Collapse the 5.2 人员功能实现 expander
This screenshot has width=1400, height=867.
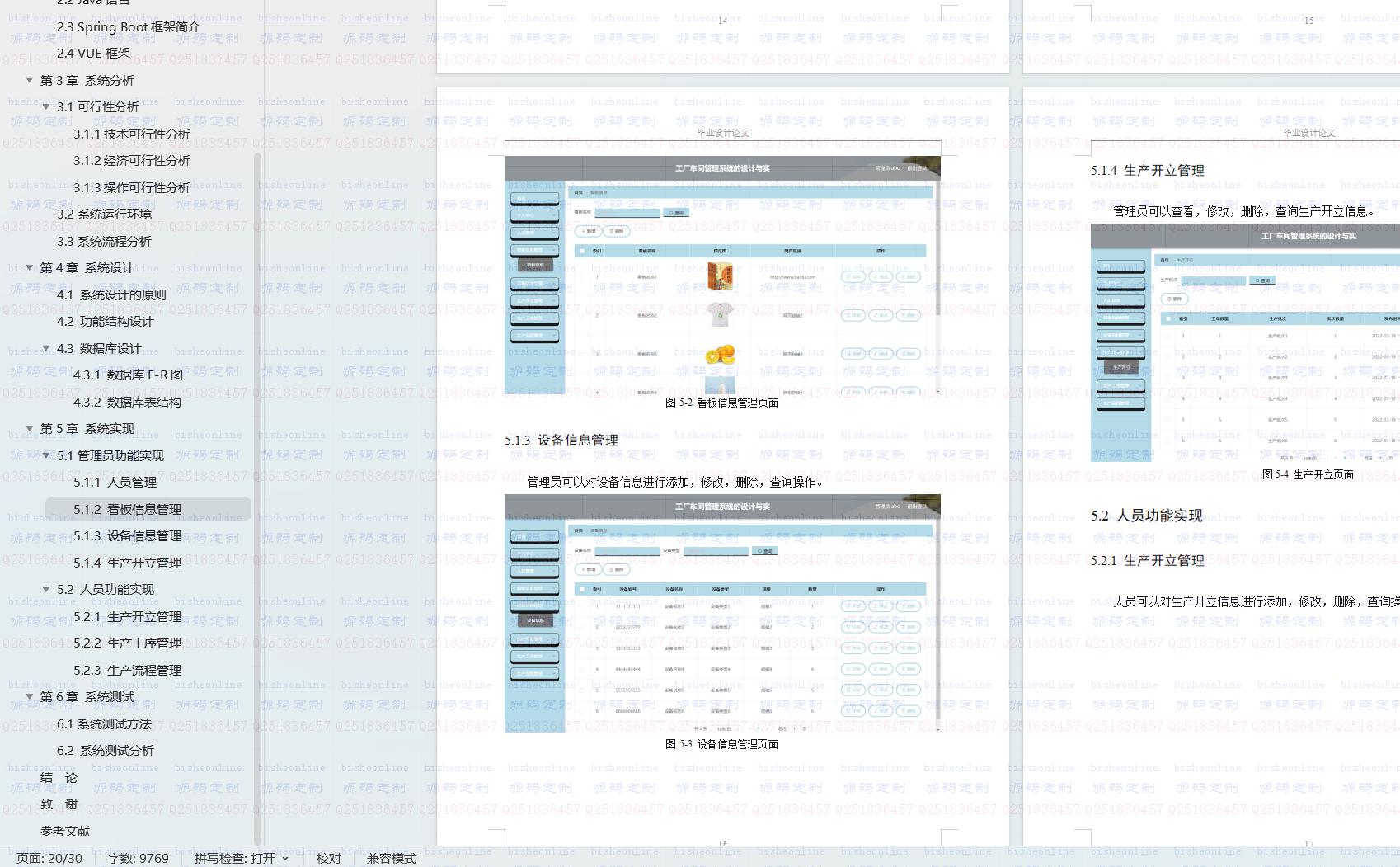point(46,589)
